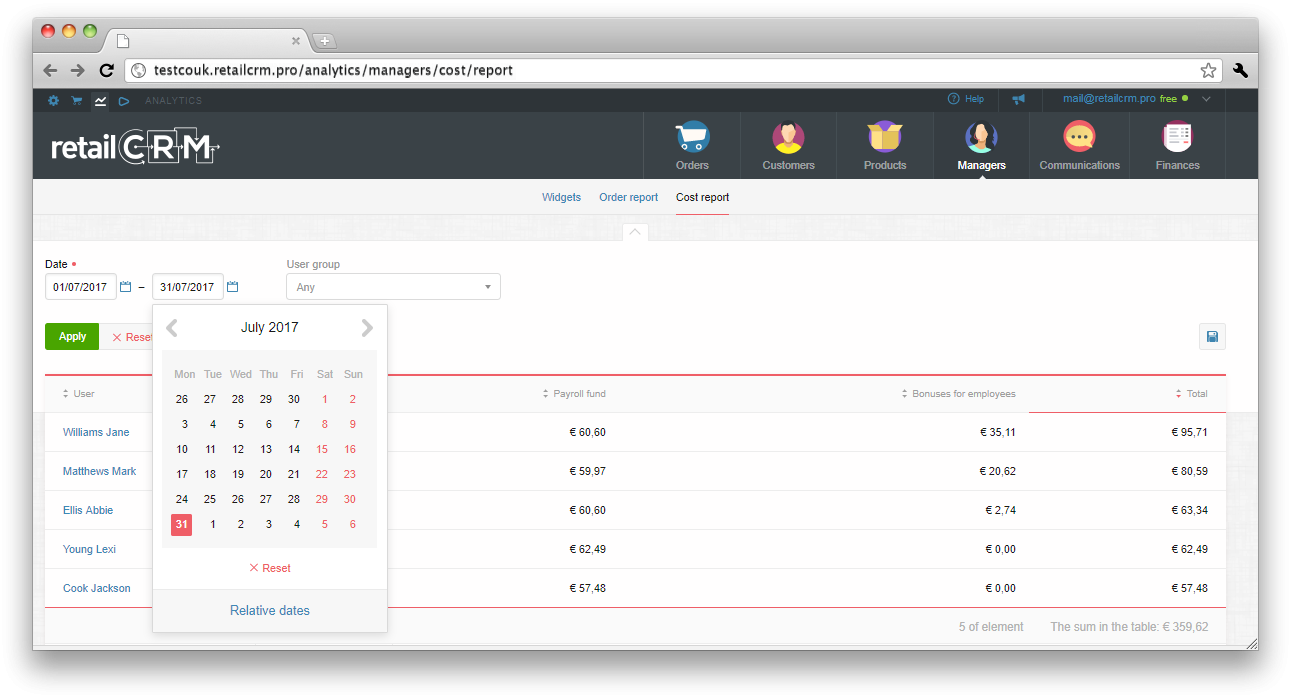Click the € 62,49 payroll fund cell
The image size is (1291, 698).
point(587,549)
